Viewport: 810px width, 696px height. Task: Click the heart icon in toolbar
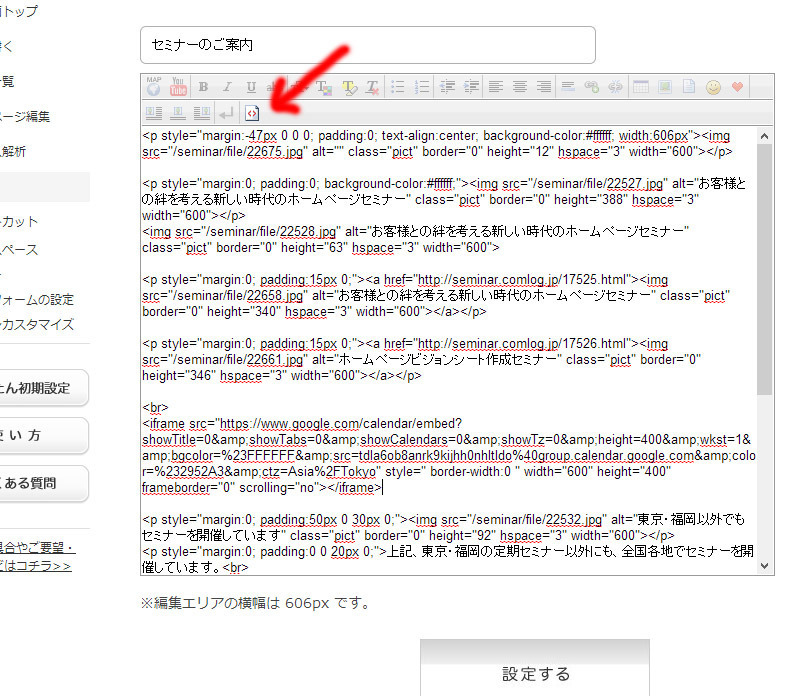[x=738, y=87]
